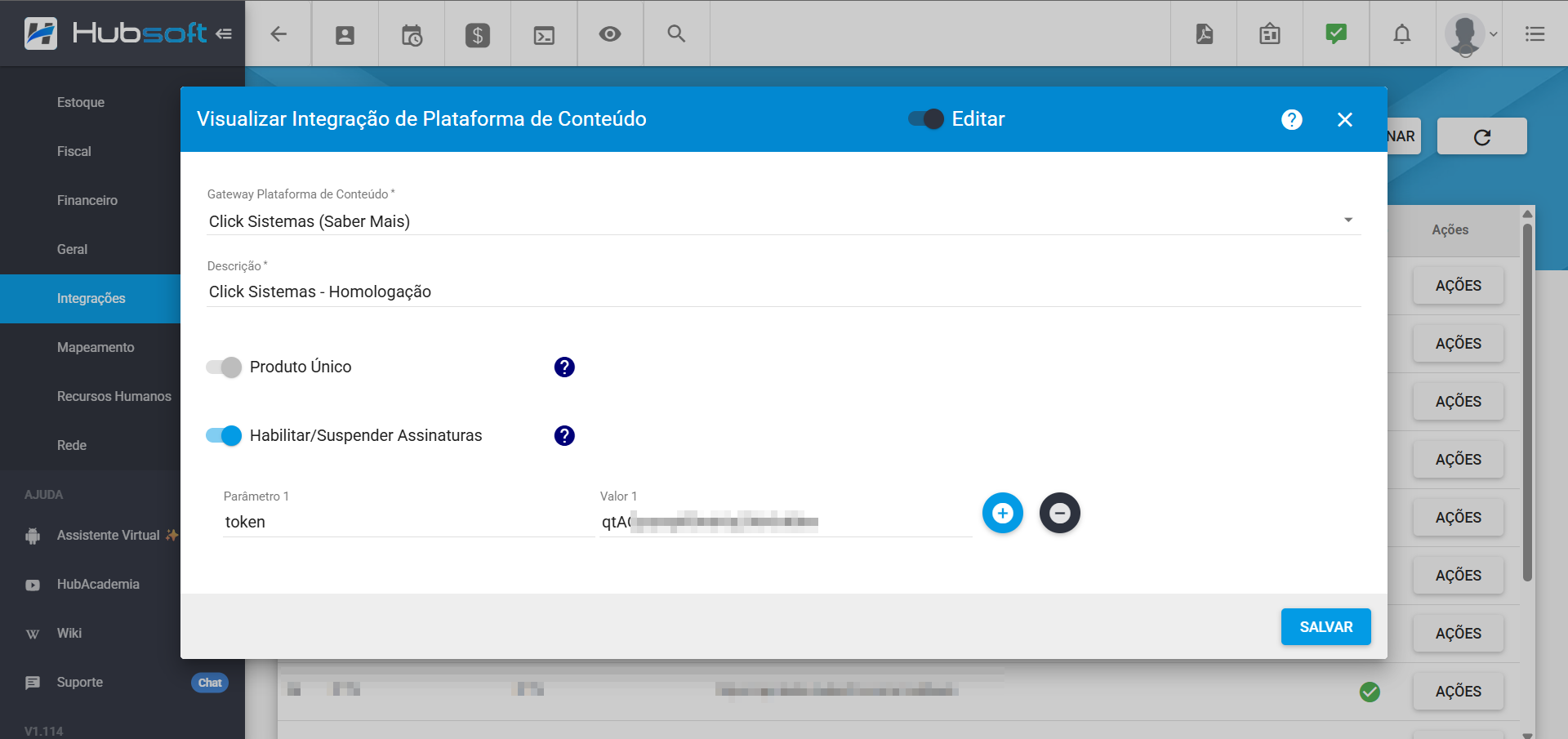Open search magnifier in top toolbar

click(x=676, y=33)
